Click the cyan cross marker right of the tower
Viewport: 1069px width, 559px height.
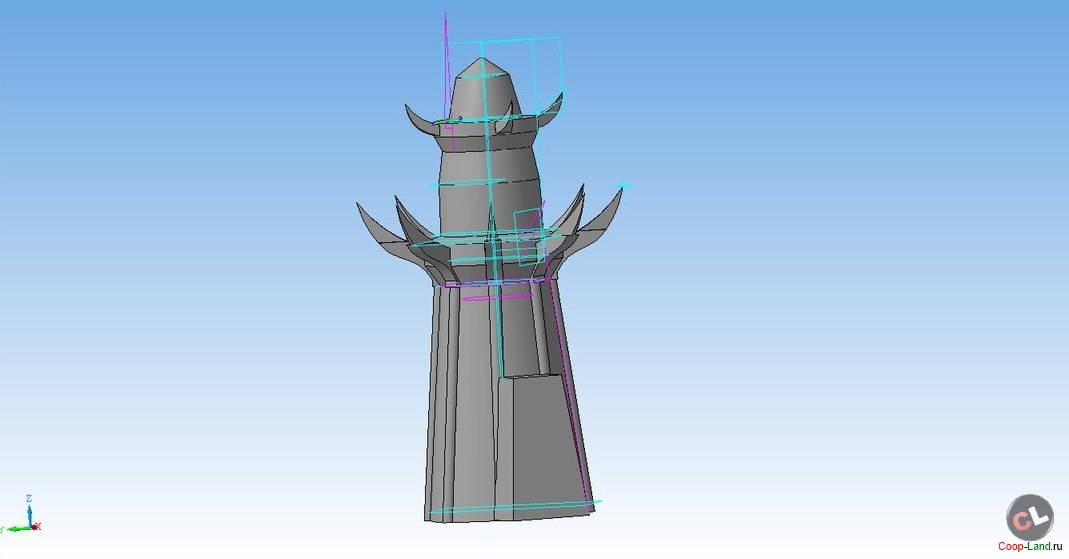click(622, 186)
